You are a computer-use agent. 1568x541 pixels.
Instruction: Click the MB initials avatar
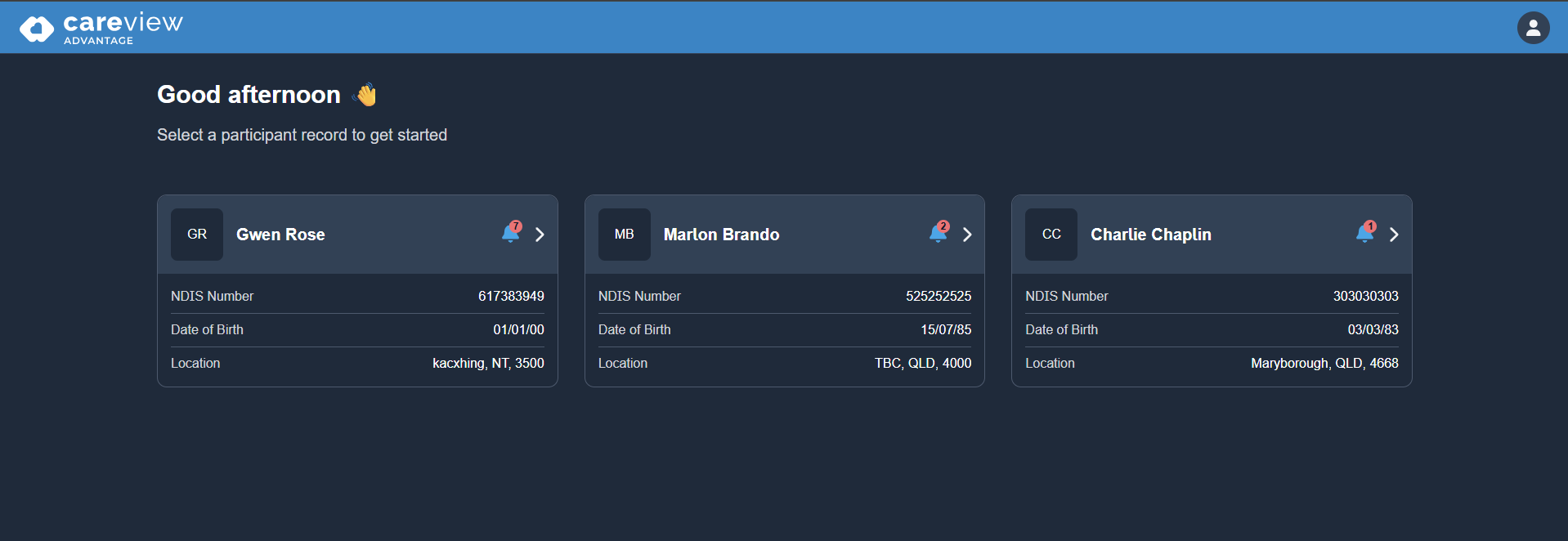click(625, 235)
